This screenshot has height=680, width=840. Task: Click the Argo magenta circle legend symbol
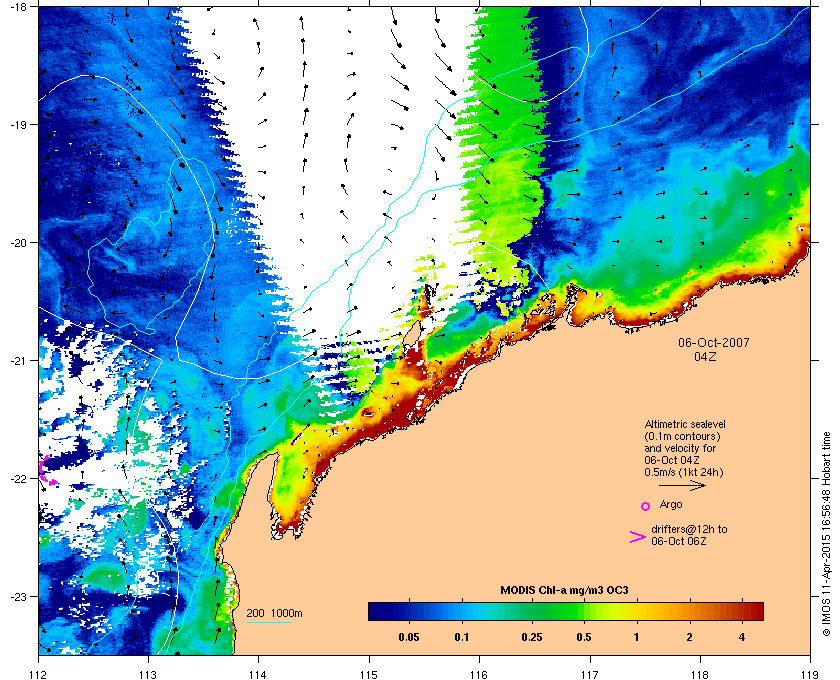(x=645, y=506)
